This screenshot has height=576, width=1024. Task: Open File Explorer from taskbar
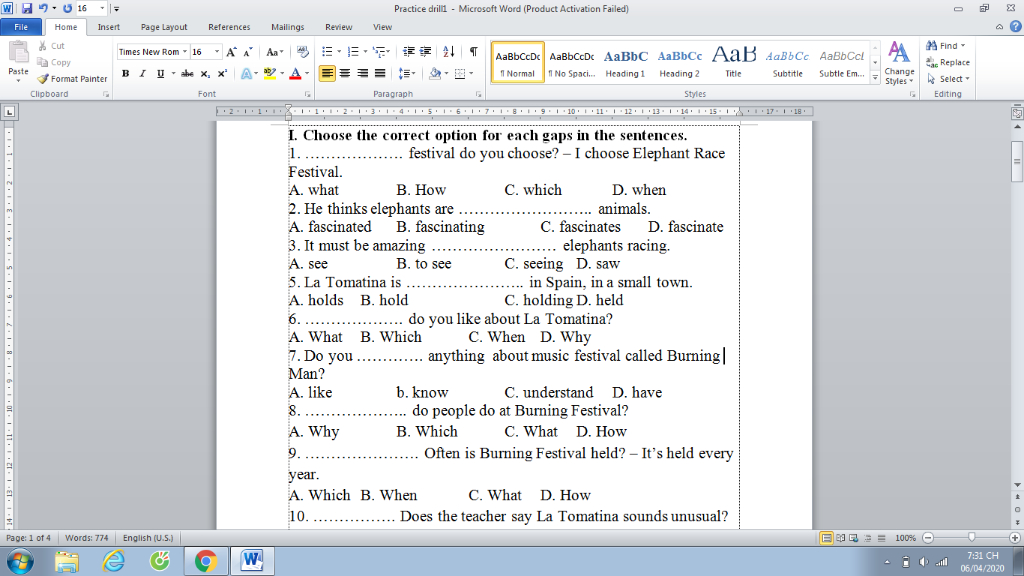(67, 561)
